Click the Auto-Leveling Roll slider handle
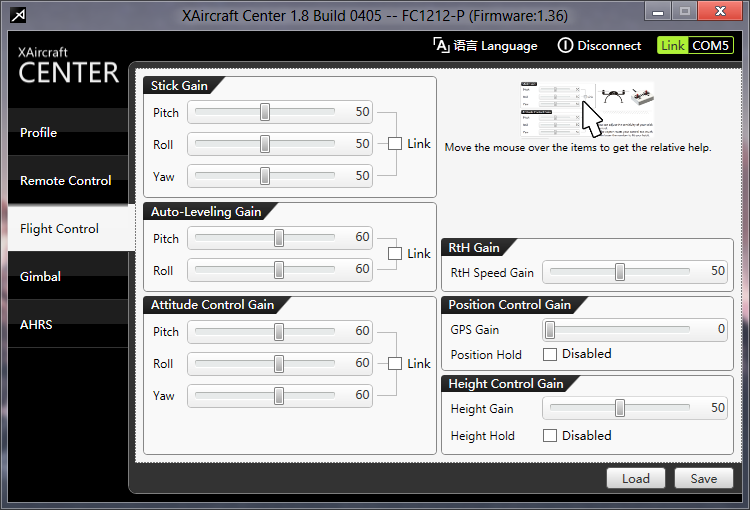The height and width of the screenshot is (510, 750). [279, 270]
